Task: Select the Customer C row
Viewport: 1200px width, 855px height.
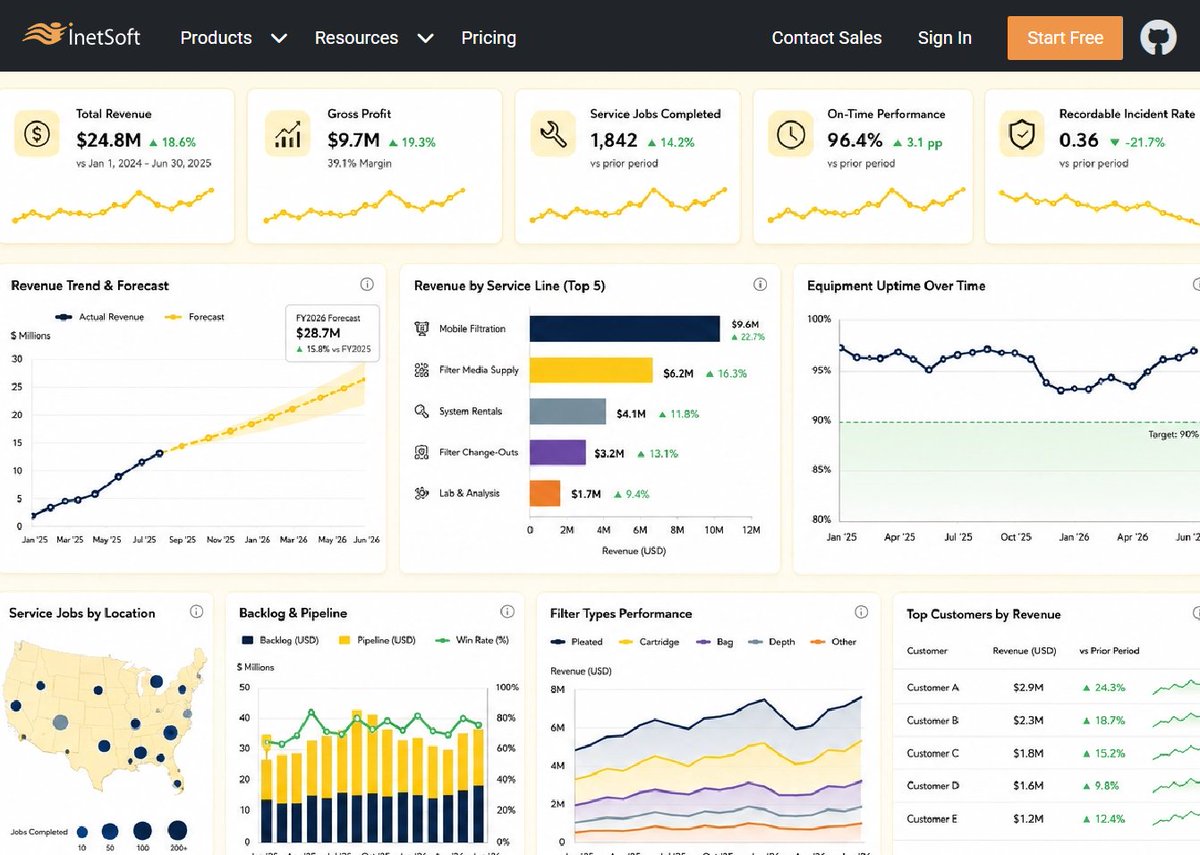Action: (1047, 753)
